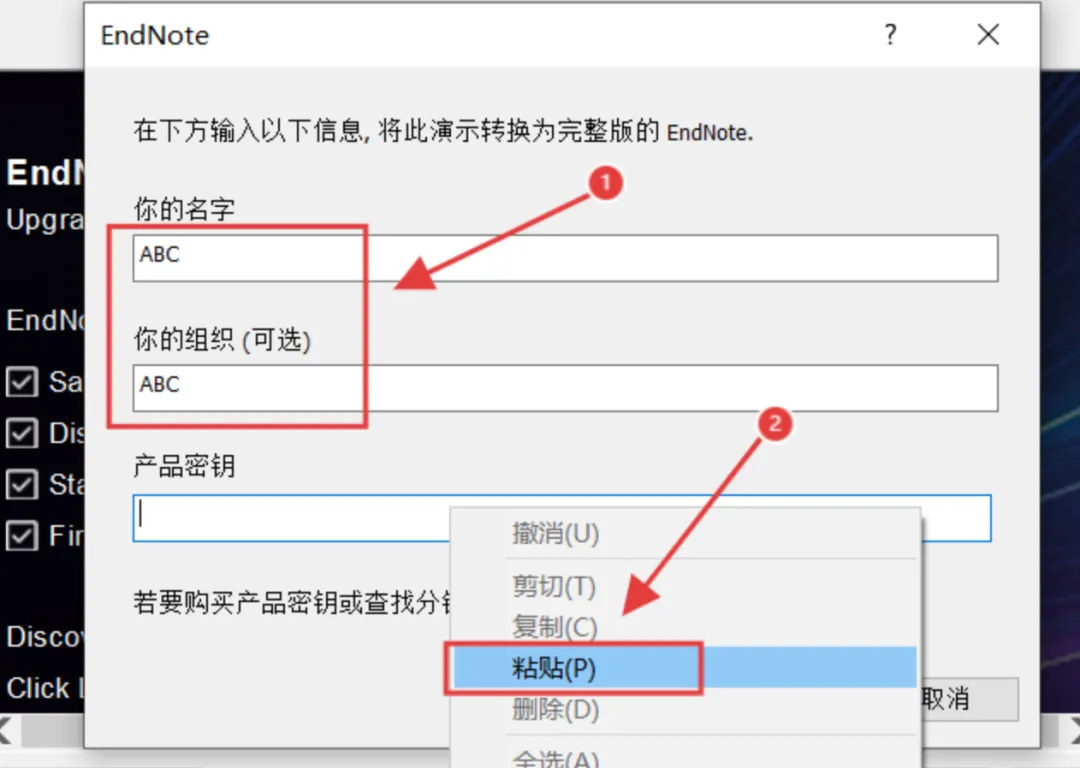Viewport: 1080px width, 768px height.
Task: Choose 粘贴(P) from the context menu
Action: coord(685,667)
